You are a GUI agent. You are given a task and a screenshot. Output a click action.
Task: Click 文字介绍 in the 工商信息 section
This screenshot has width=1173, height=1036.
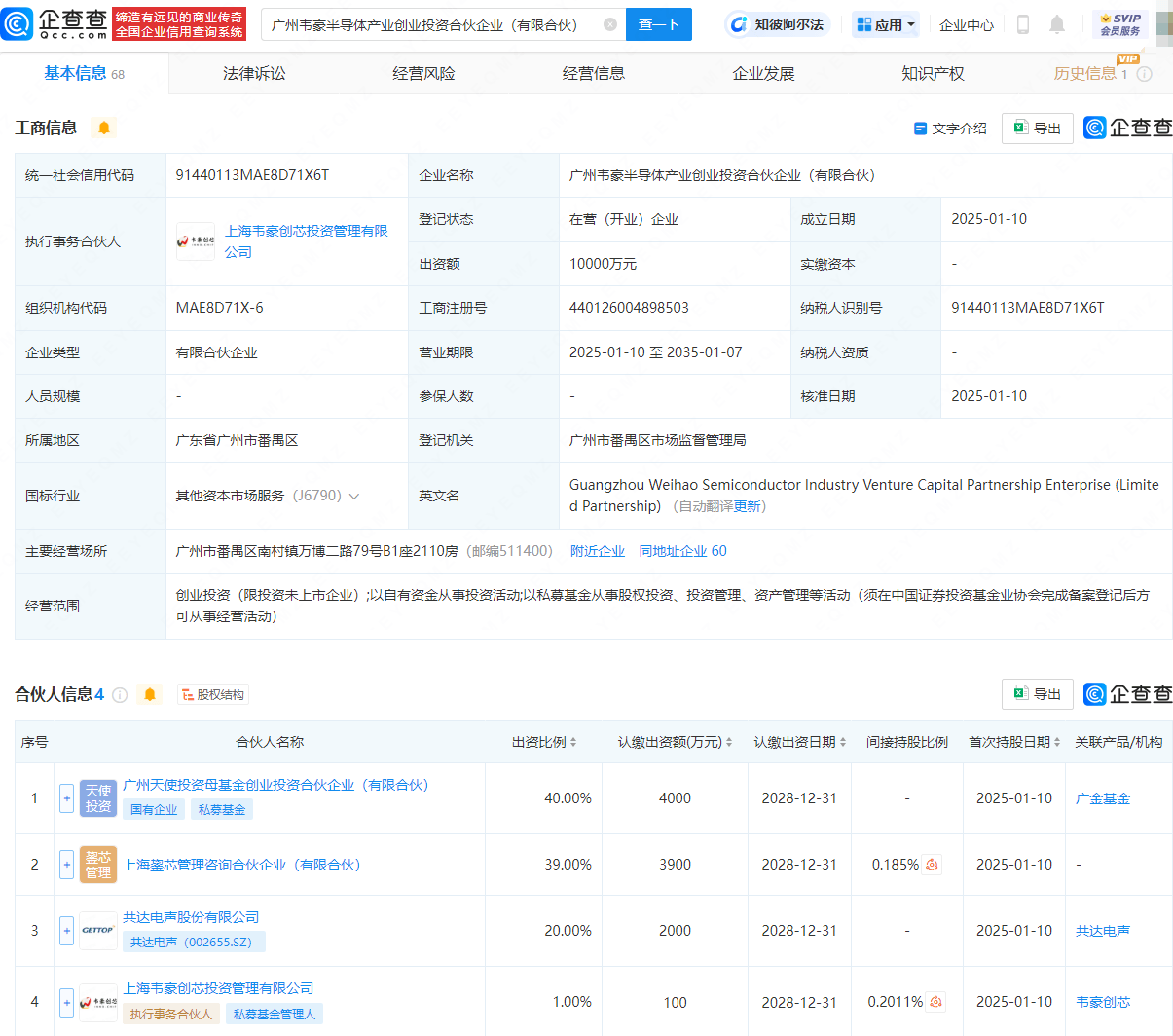tap(950, 129)
